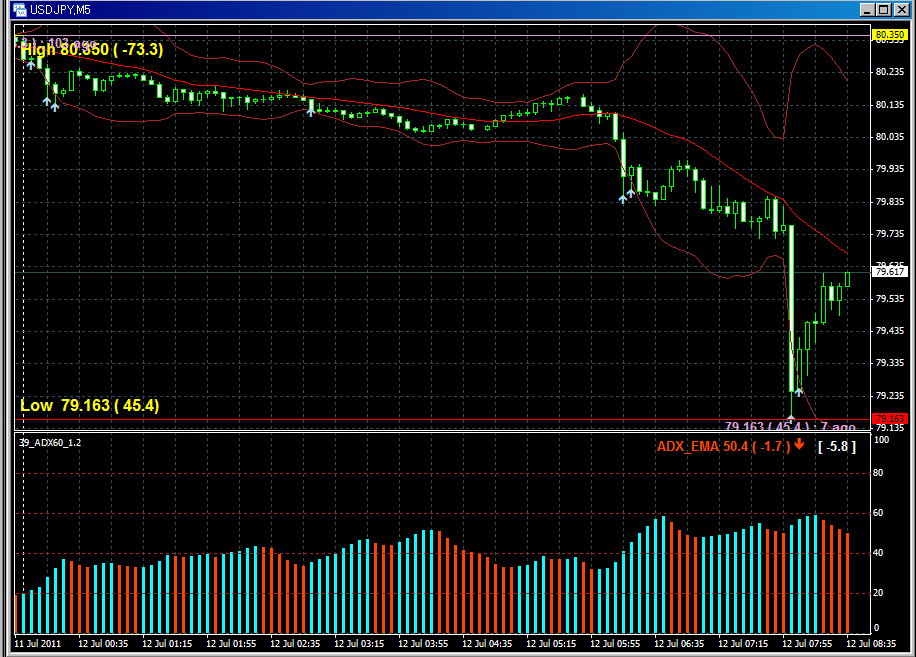The height and width of the screenshot is (657, 916).
Task: Click the 12 Jul 07:55 time label
Action: click(x=808, y=644)
